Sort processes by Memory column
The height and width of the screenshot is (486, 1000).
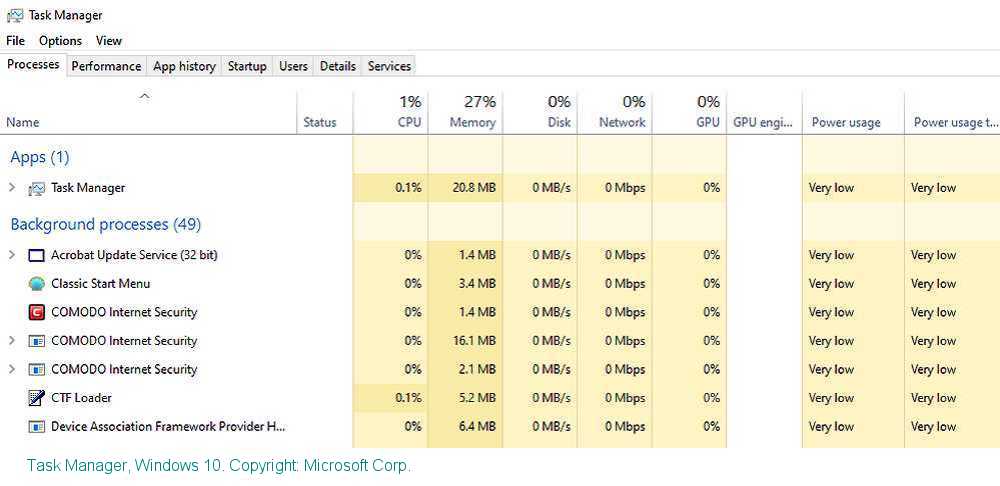coord(466,114)
